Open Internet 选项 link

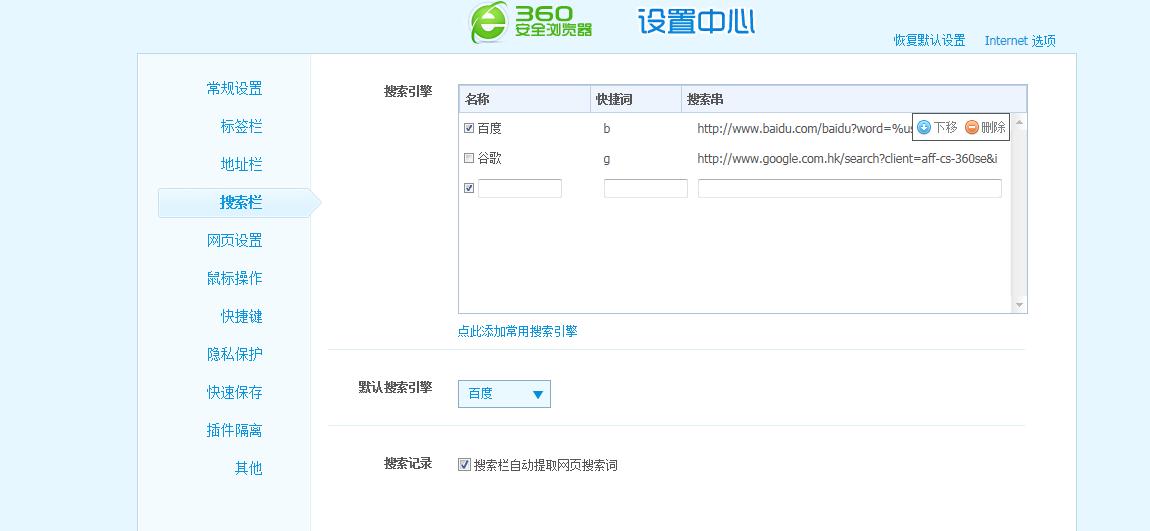(x=1019, y=41)
